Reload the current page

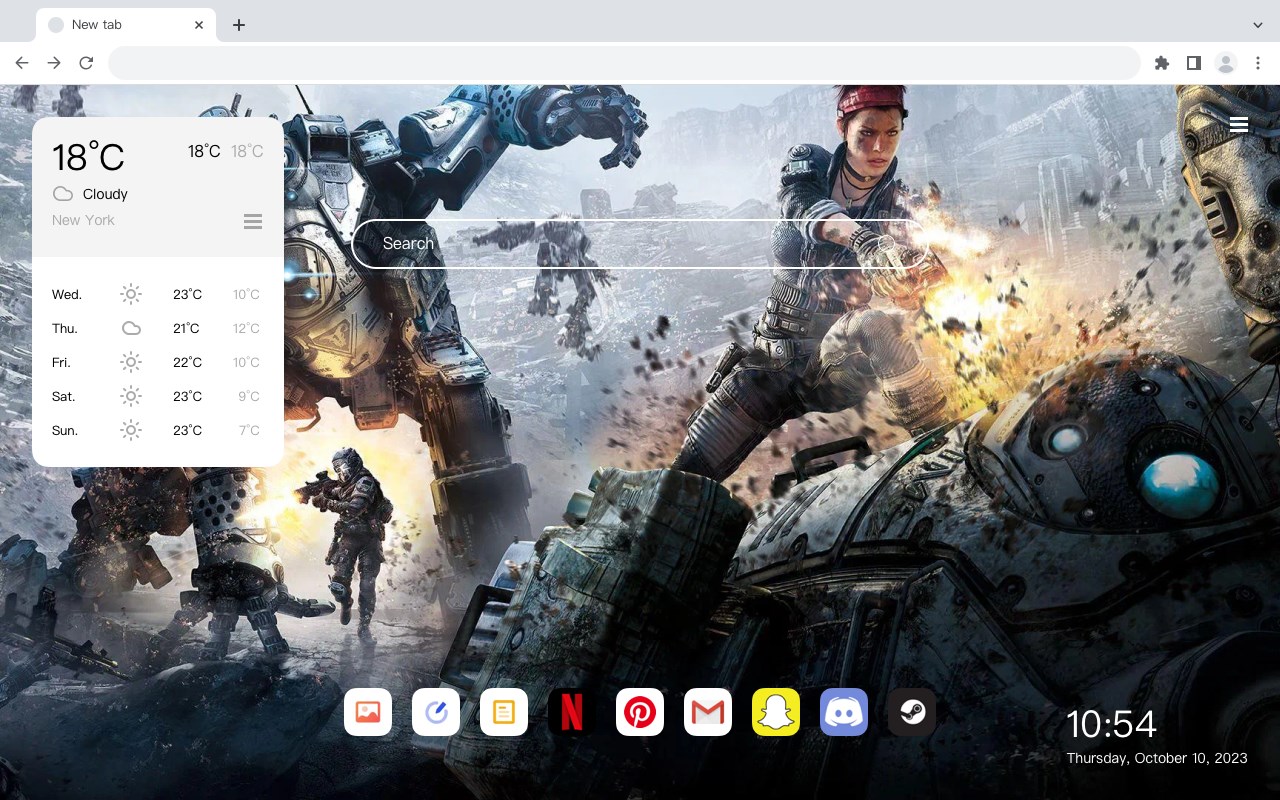coord(86,63)
